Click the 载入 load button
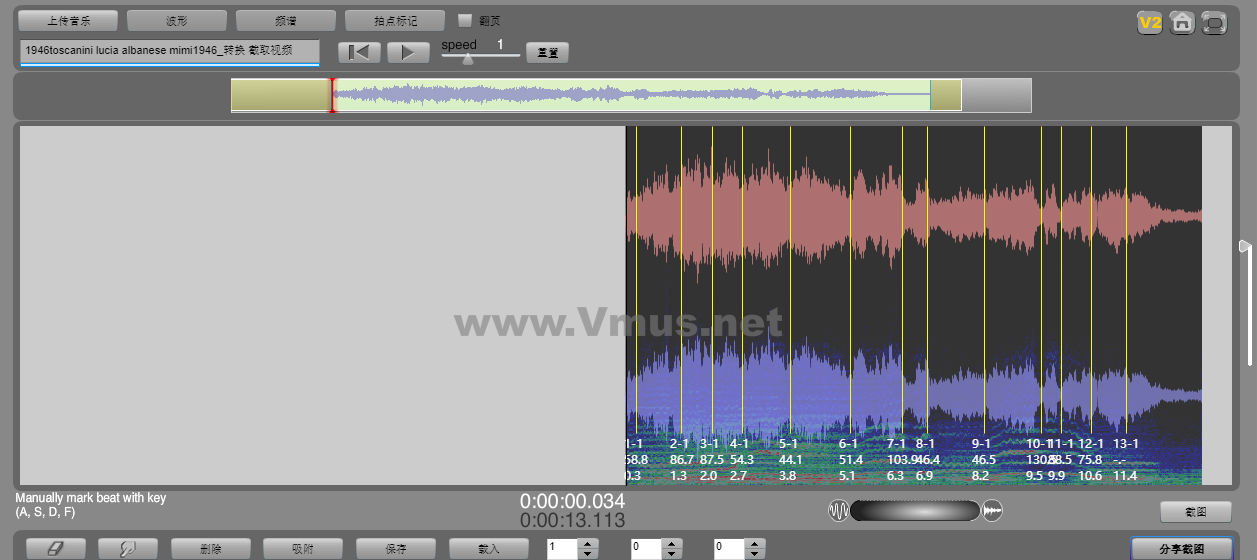 489,549
